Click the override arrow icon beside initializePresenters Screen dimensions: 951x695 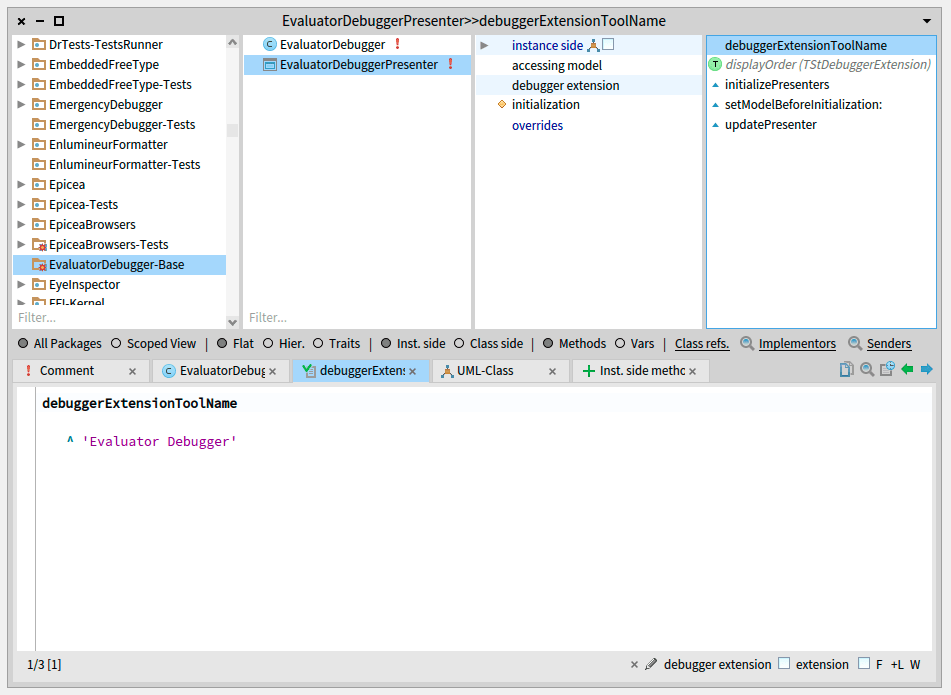pos(715,85)
